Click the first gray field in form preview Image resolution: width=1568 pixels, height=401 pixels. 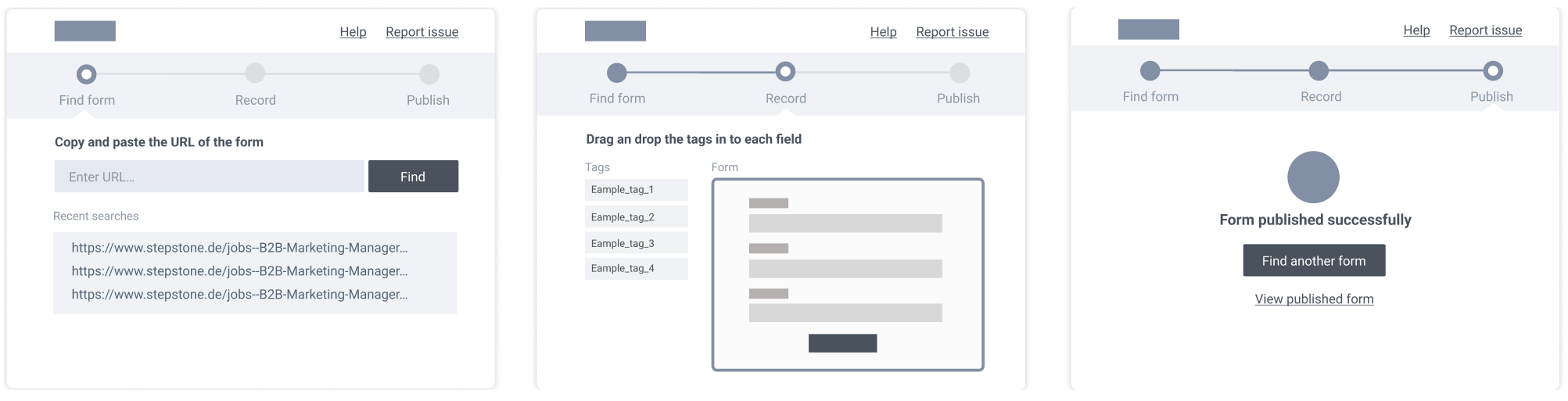click(845, 224)
